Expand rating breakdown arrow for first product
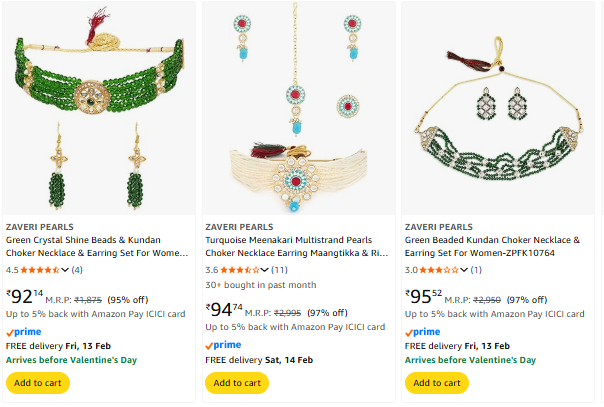 click(65, 269)
